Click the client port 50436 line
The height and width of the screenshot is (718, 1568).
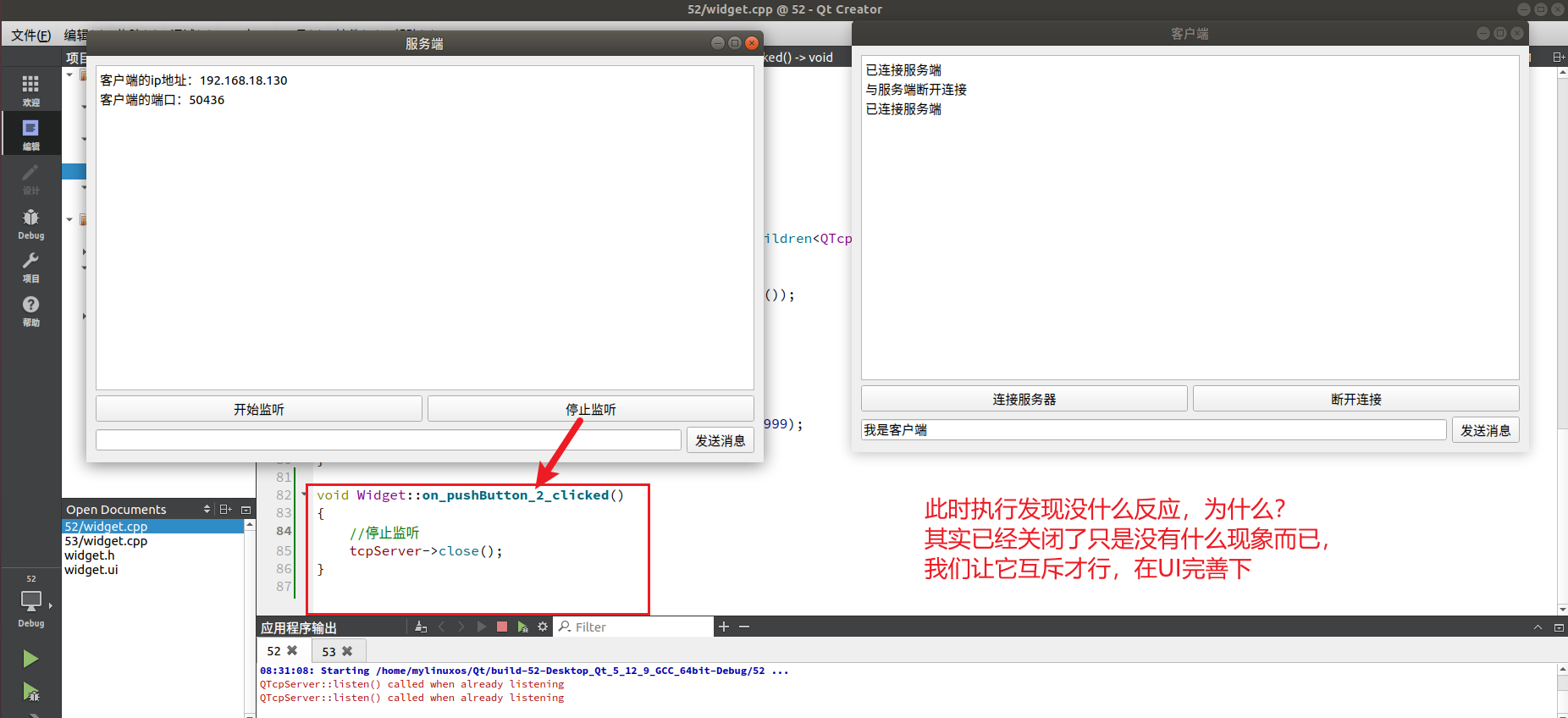pyautogui.click(x=163, y=100)
